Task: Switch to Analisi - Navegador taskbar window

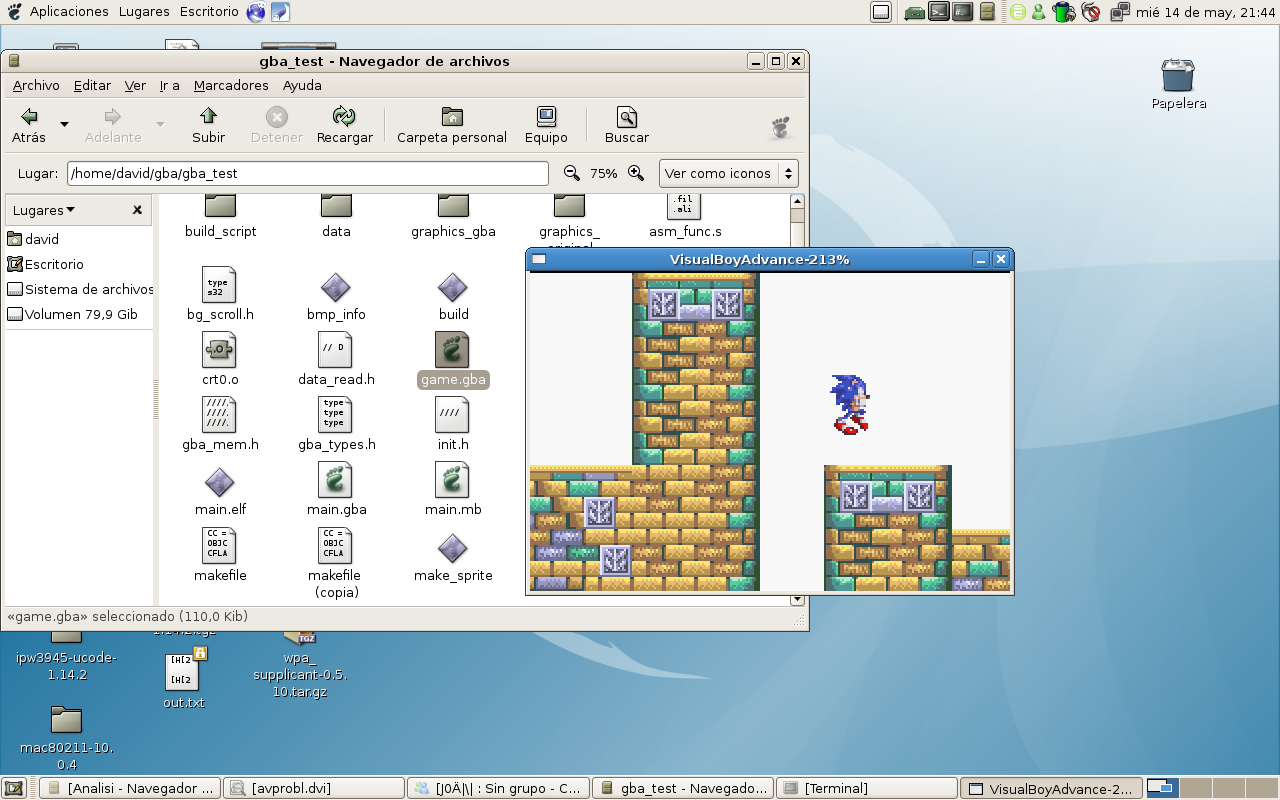Action: (x=130, y=788)
